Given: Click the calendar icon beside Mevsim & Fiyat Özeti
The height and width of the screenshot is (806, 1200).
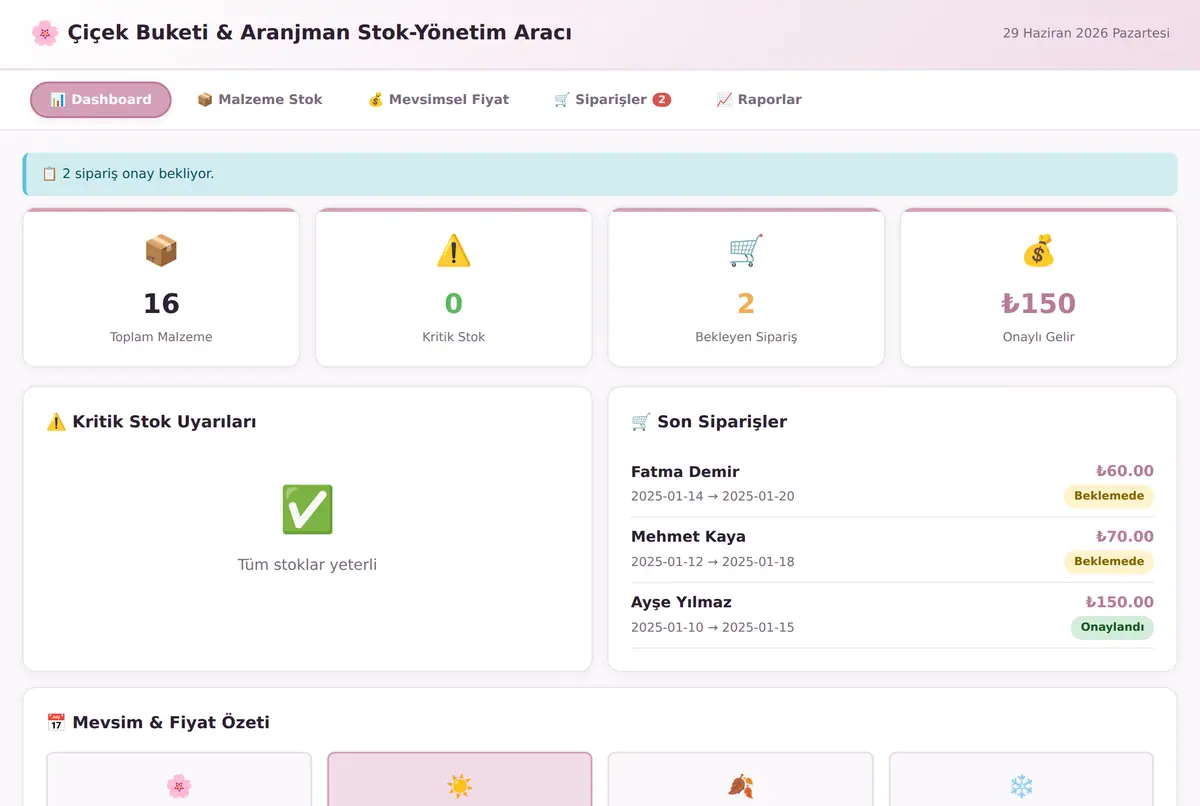Looking at the screenshot, I should [x=56, y=723].
